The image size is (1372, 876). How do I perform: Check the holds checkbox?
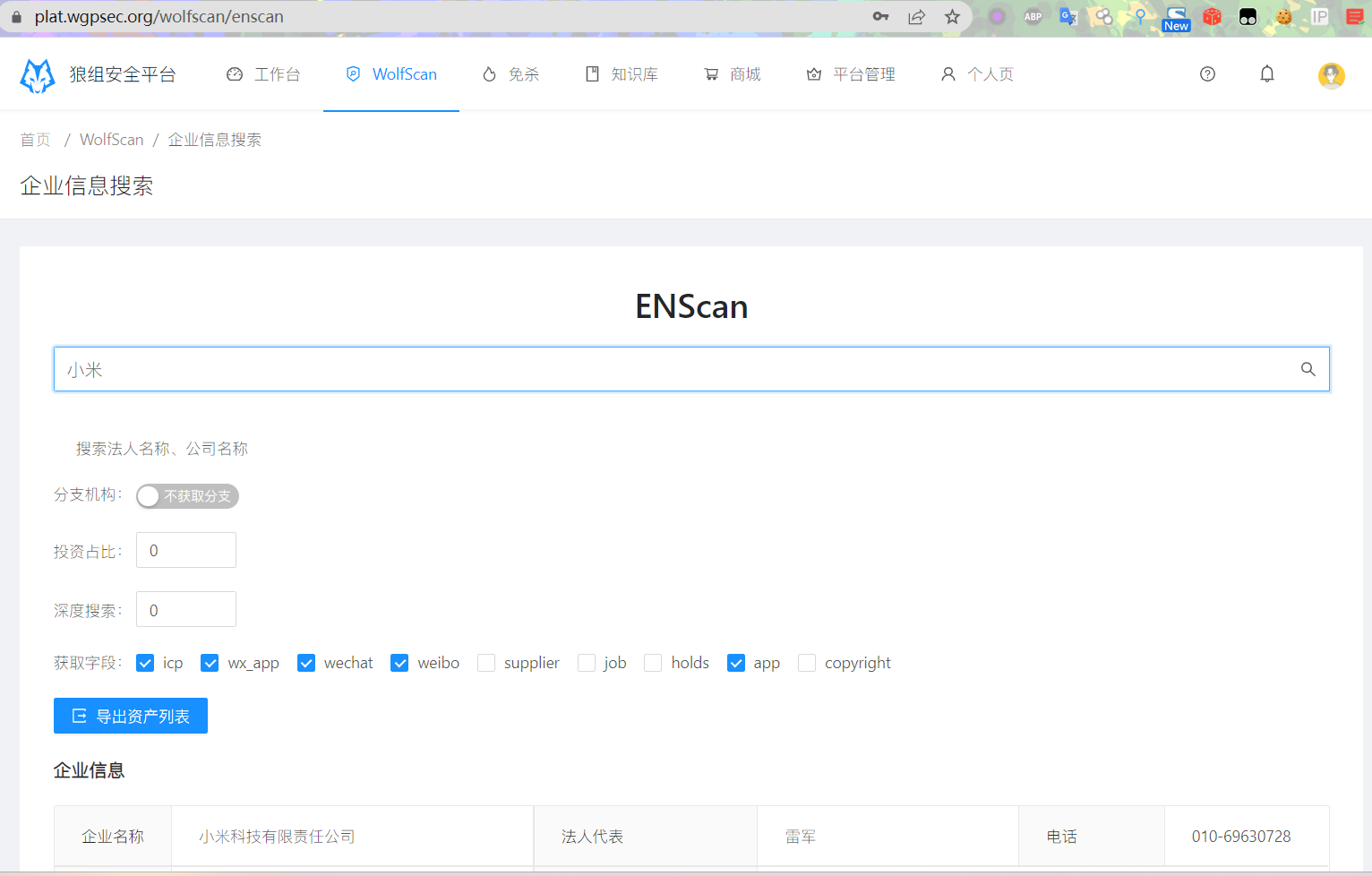click(653, 663)
